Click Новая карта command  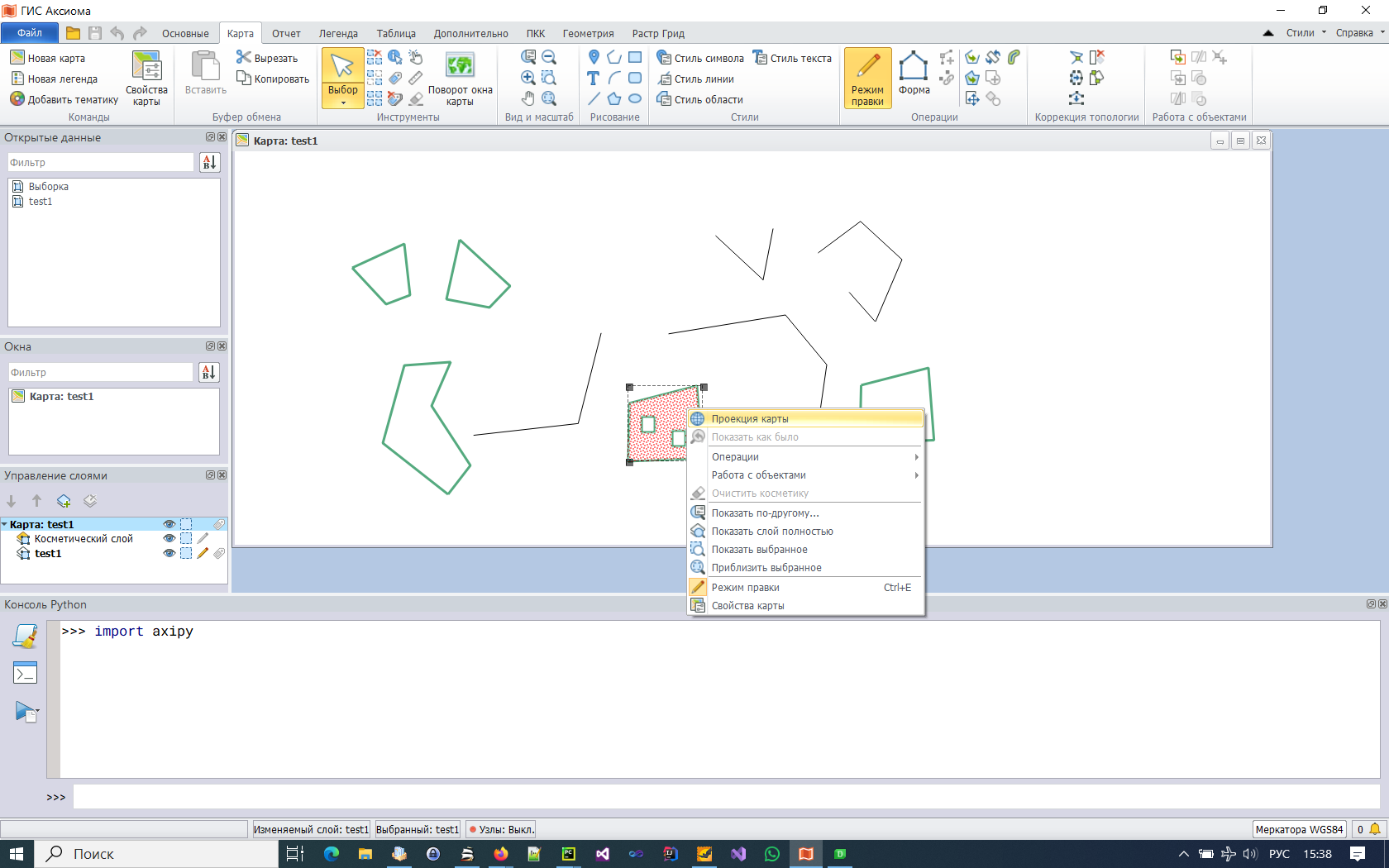click(x=47, y=58)
